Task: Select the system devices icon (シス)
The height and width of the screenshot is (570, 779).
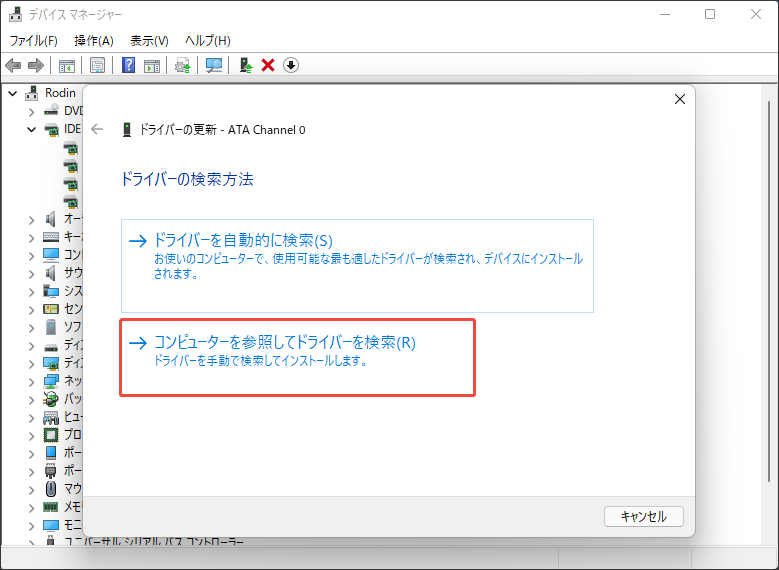Action: coord(51,291)
